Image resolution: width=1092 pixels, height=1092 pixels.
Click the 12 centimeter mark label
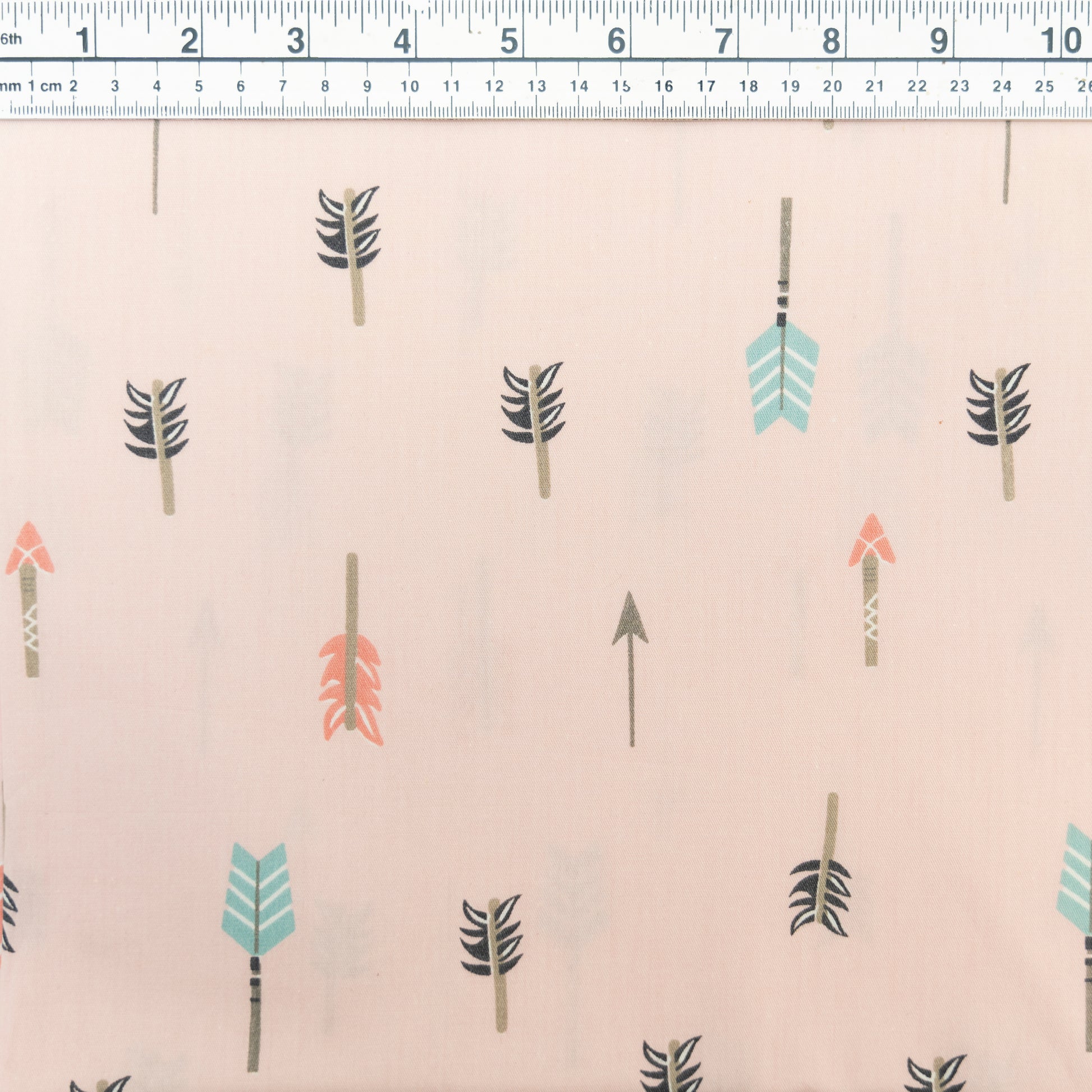(x=494, y=86)
